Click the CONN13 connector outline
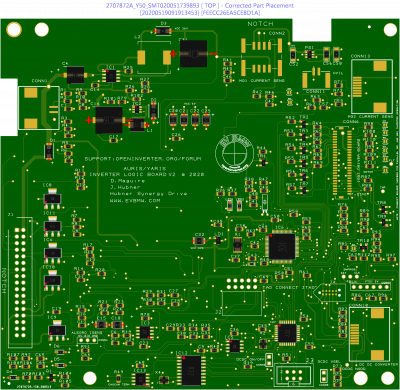400x390 pixels. 372,87
